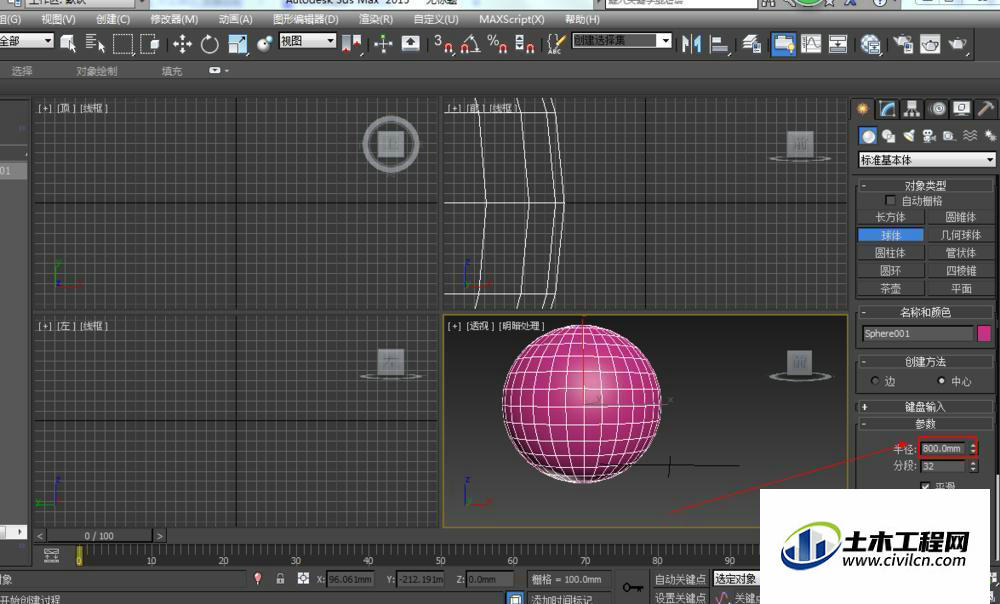The height and width of the screenshot is (604, 1000).
Task: Click the 长方体 box button
Action: [x=890, y=217]
